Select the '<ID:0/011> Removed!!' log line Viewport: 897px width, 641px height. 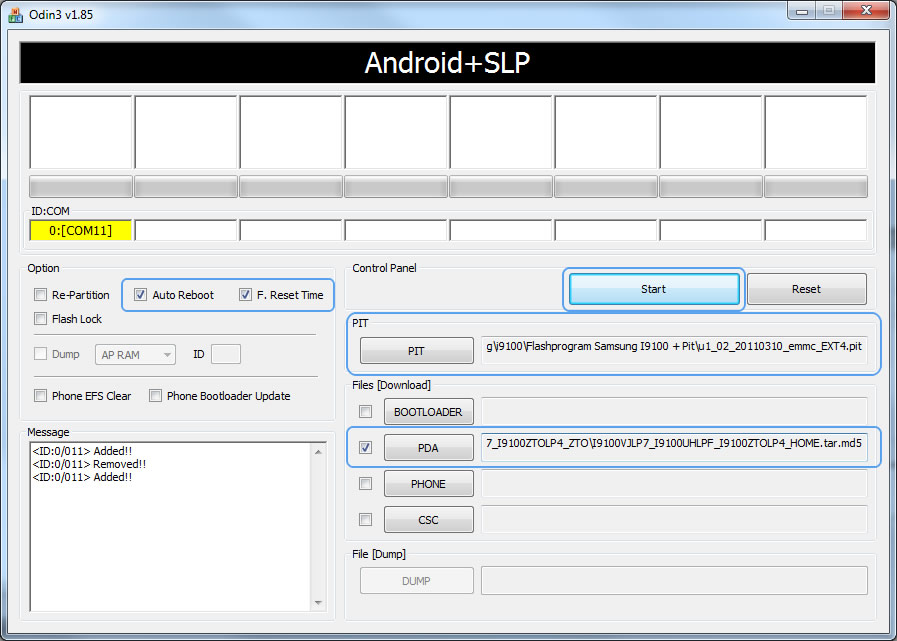tap(89, 464)
